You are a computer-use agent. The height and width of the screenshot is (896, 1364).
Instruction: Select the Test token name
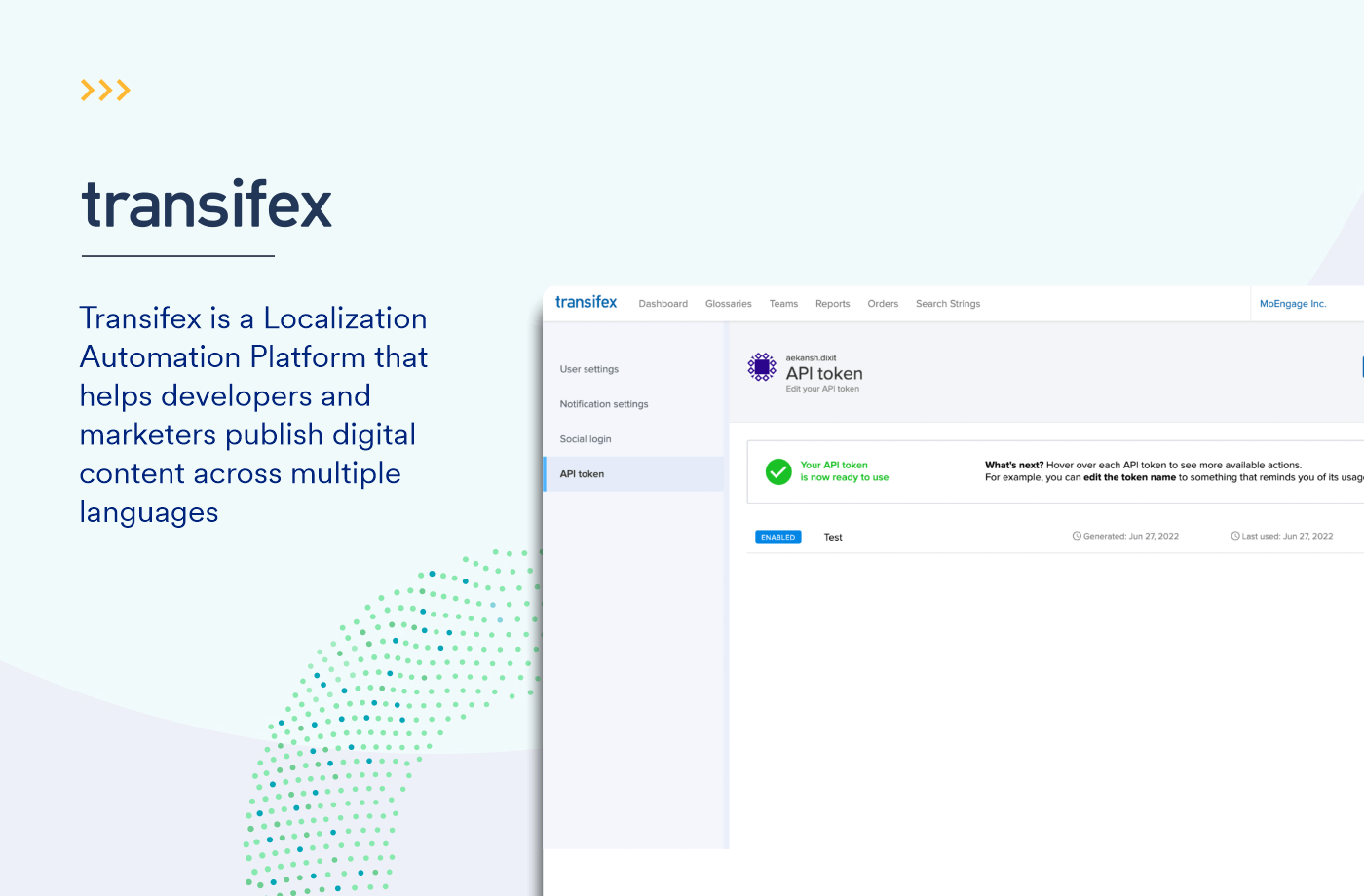coord(833,537)
